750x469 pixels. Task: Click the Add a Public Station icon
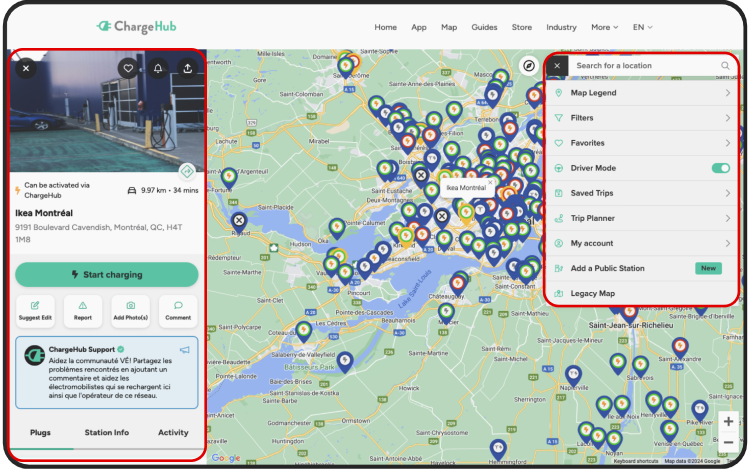tap(558, 268)
